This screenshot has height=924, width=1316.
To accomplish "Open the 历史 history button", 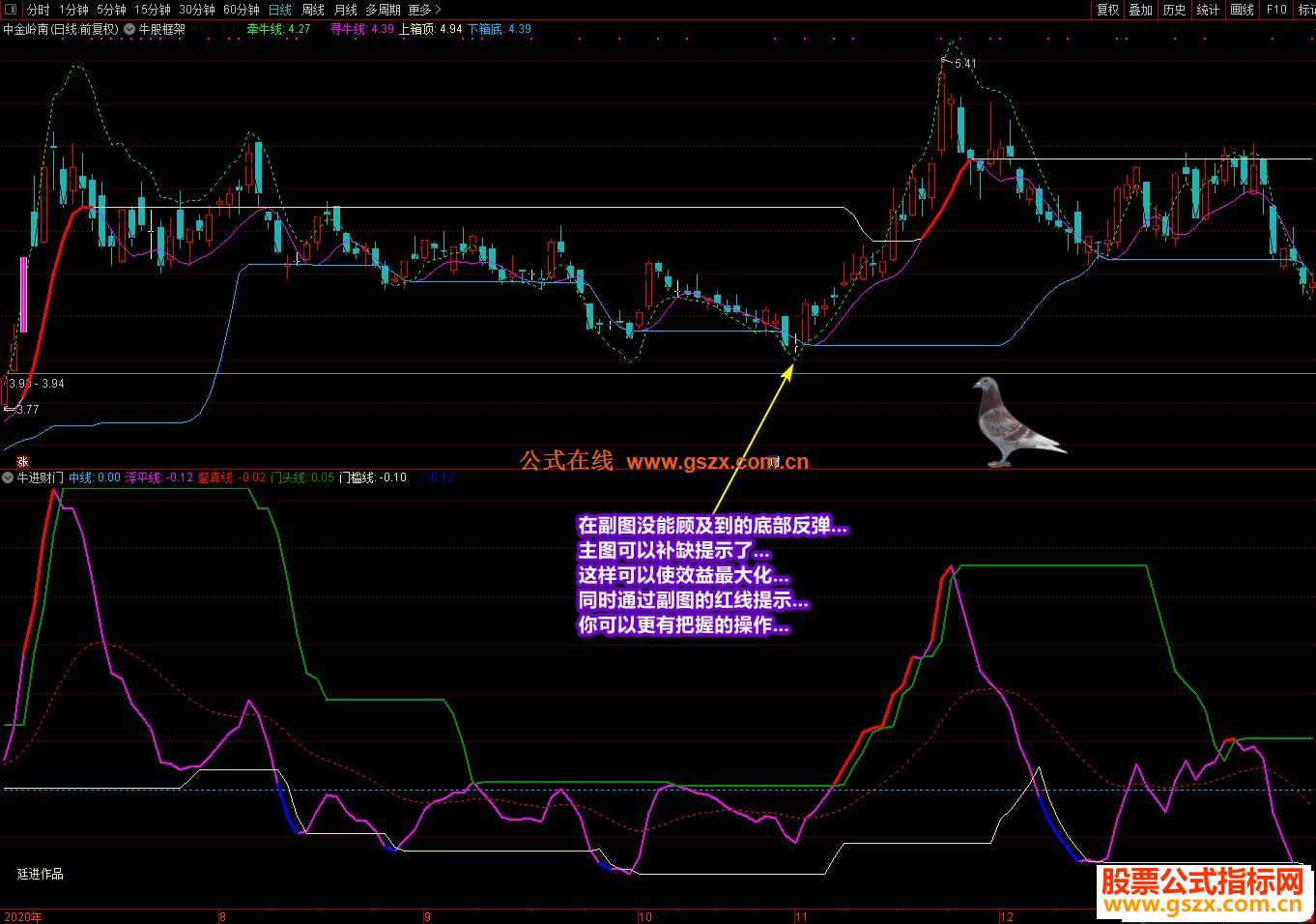I will click(x=1175, y=10).
